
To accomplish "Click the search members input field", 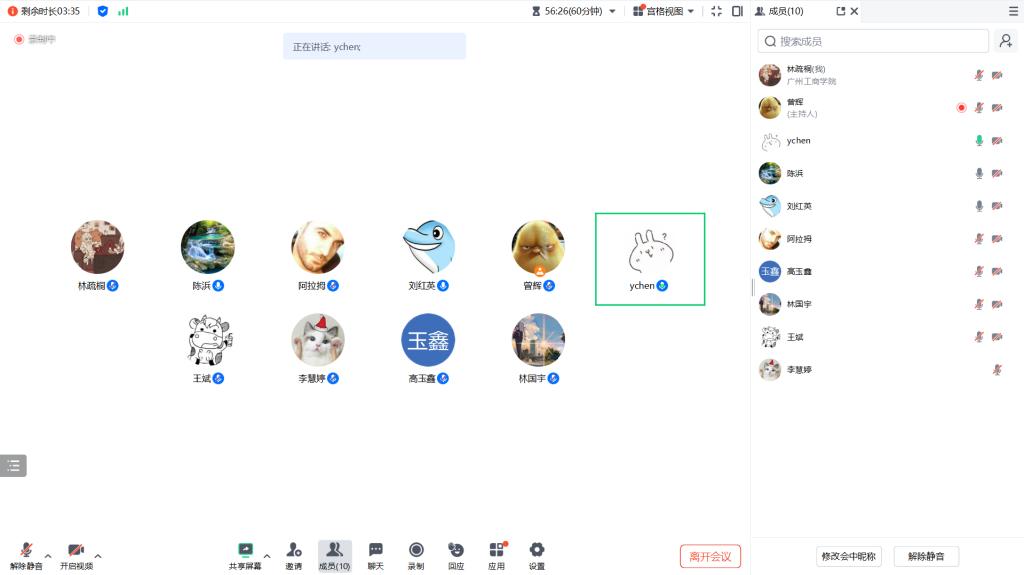I will (873, 41).
